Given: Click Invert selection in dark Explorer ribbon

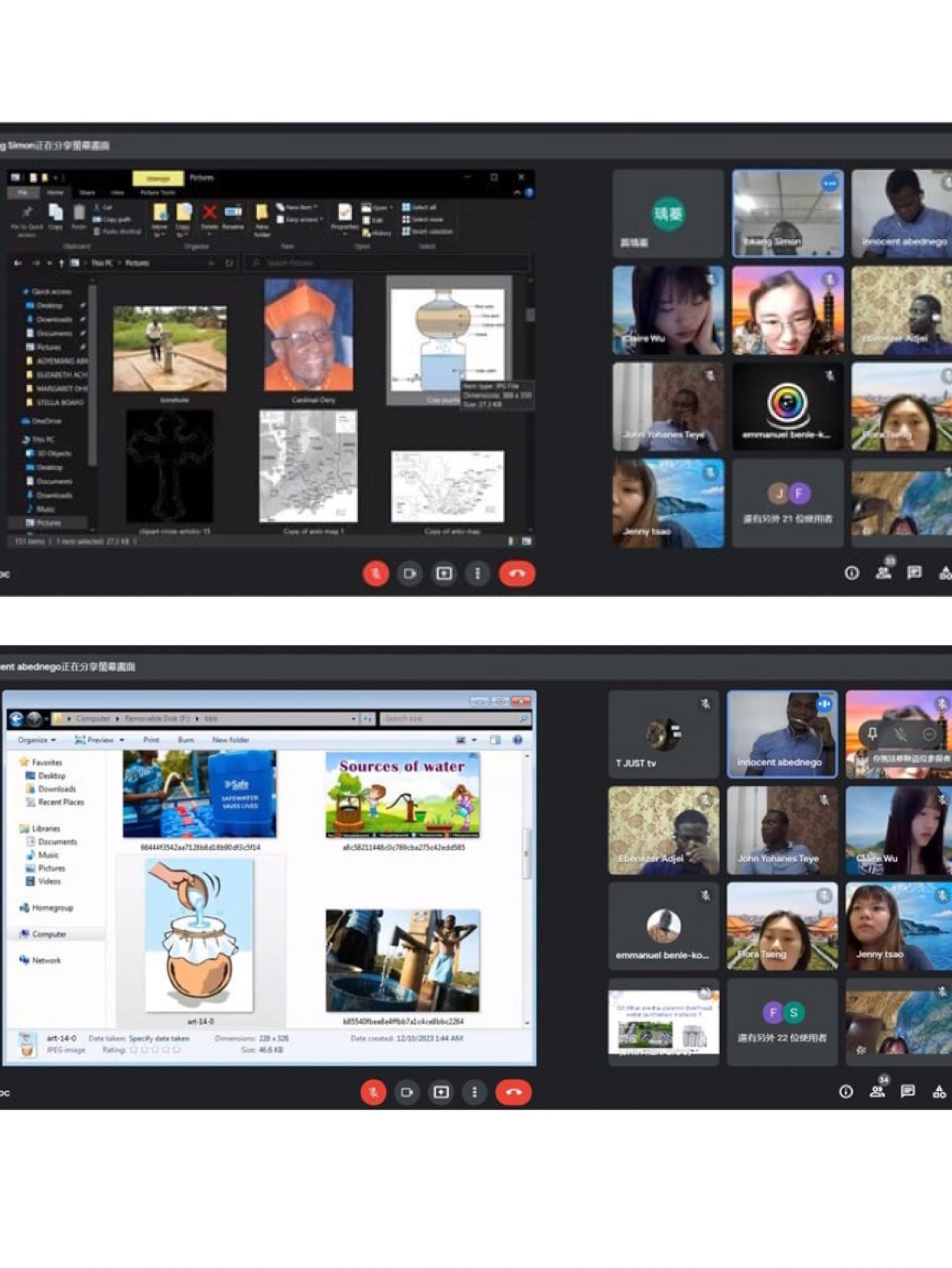Looking at the screenshot, I should [x=427, y=232].
